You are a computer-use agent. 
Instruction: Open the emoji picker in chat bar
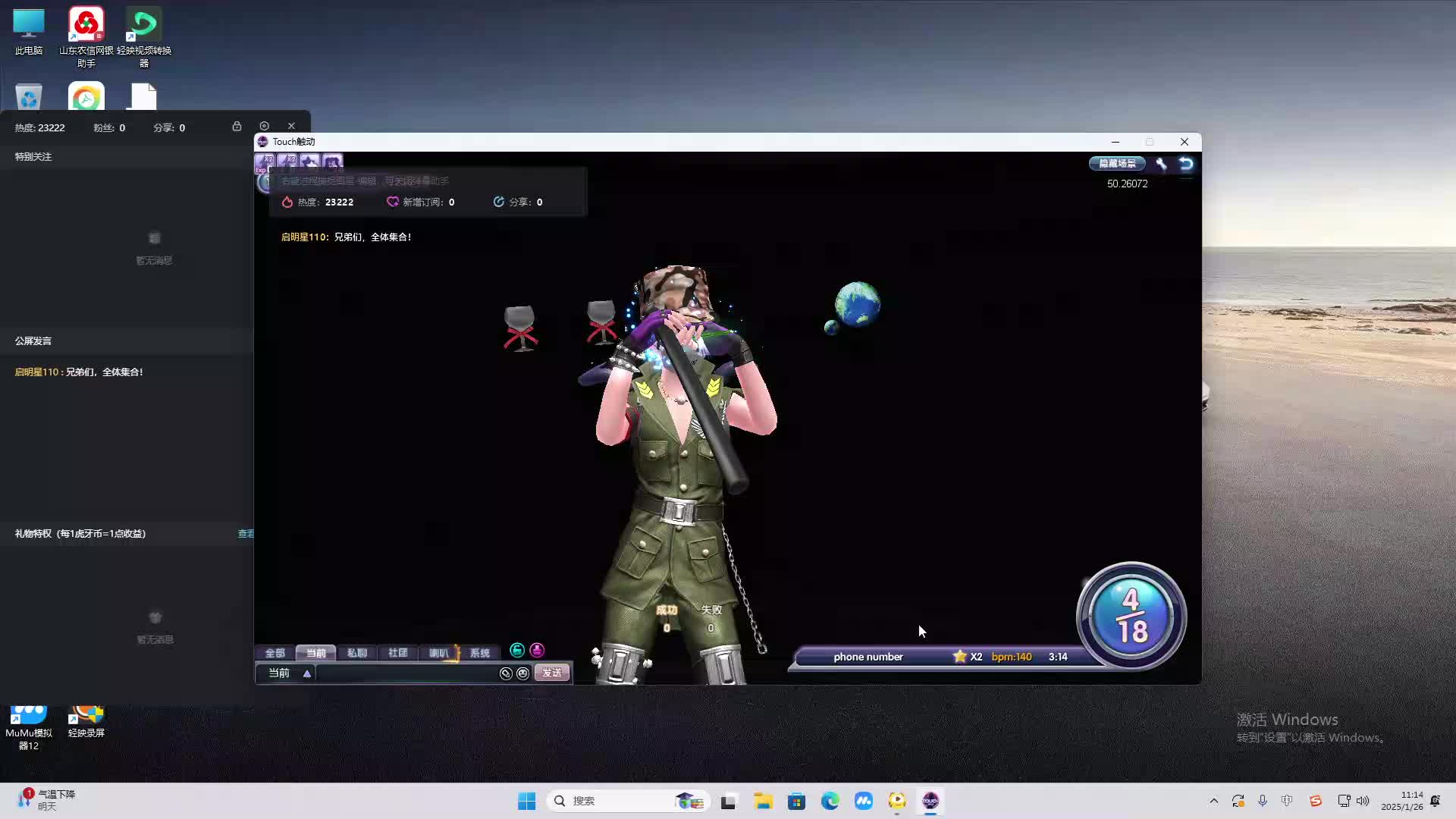(522, 673)
